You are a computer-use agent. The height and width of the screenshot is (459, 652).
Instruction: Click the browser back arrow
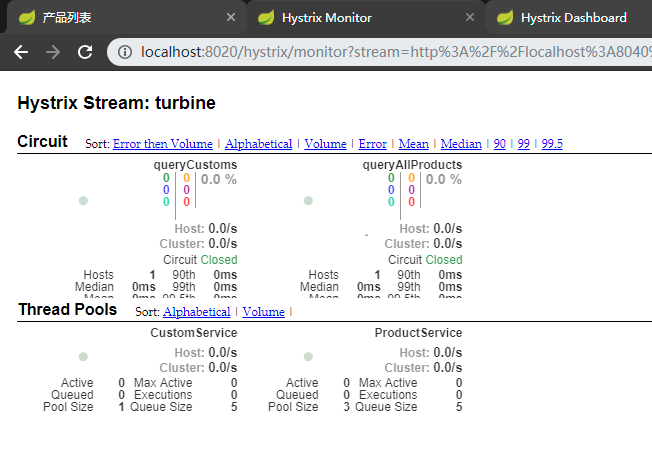[x=20, y=51]
